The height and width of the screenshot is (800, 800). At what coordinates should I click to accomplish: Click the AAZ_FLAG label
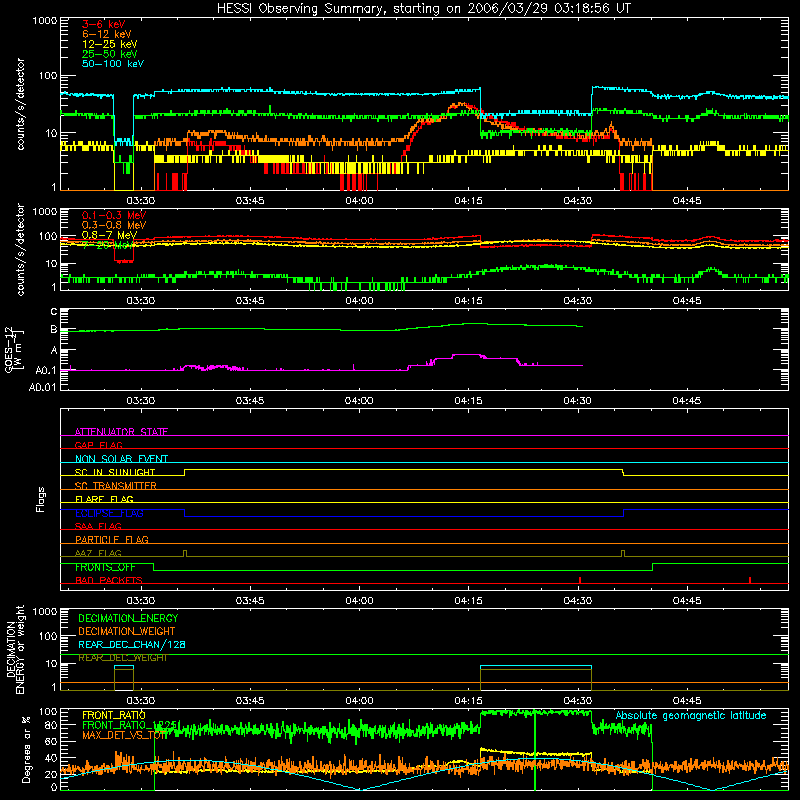[98, 553]
